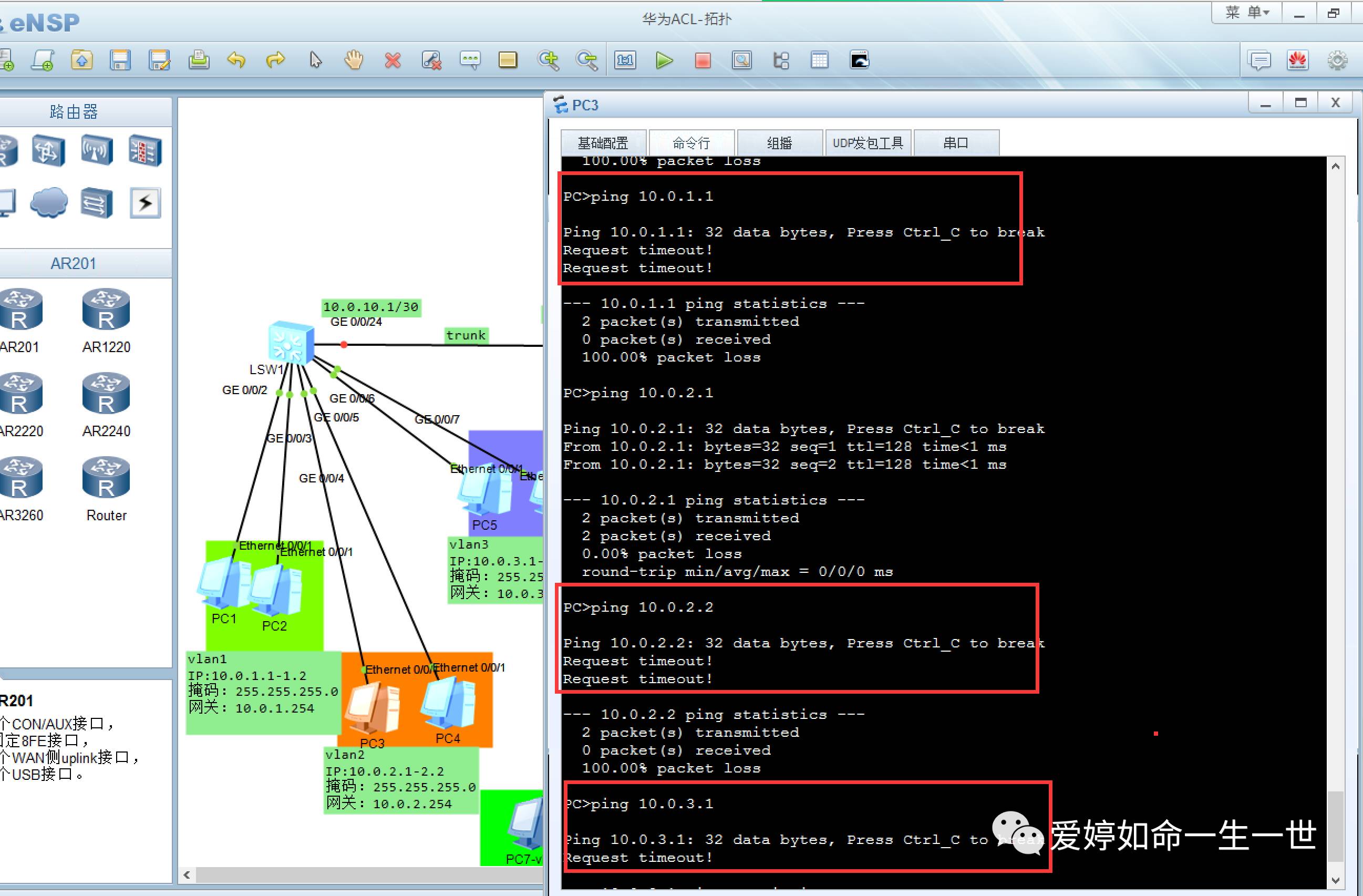Select the hand pan tool
This screenshot has height=896, width=1363.
pyautogui.click(x=354, y=59)
